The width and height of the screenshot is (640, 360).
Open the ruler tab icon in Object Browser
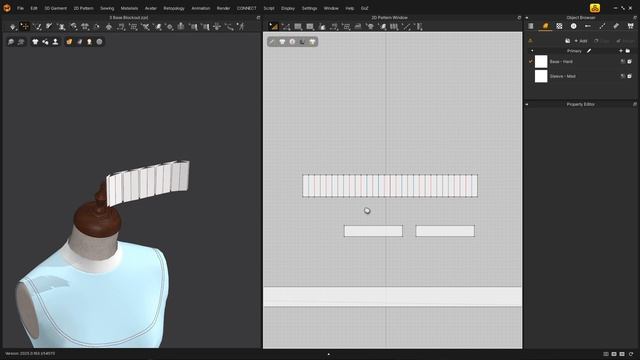616,26
